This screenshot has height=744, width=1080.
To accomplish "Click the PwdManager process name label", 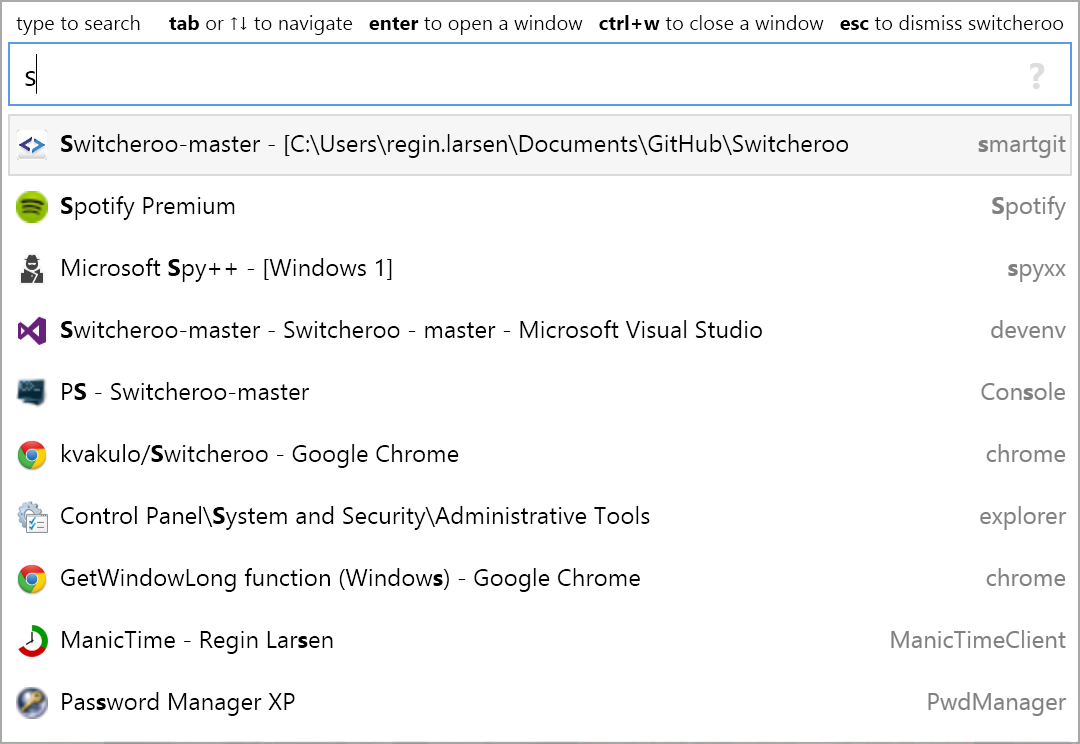I will click(996, 703).
